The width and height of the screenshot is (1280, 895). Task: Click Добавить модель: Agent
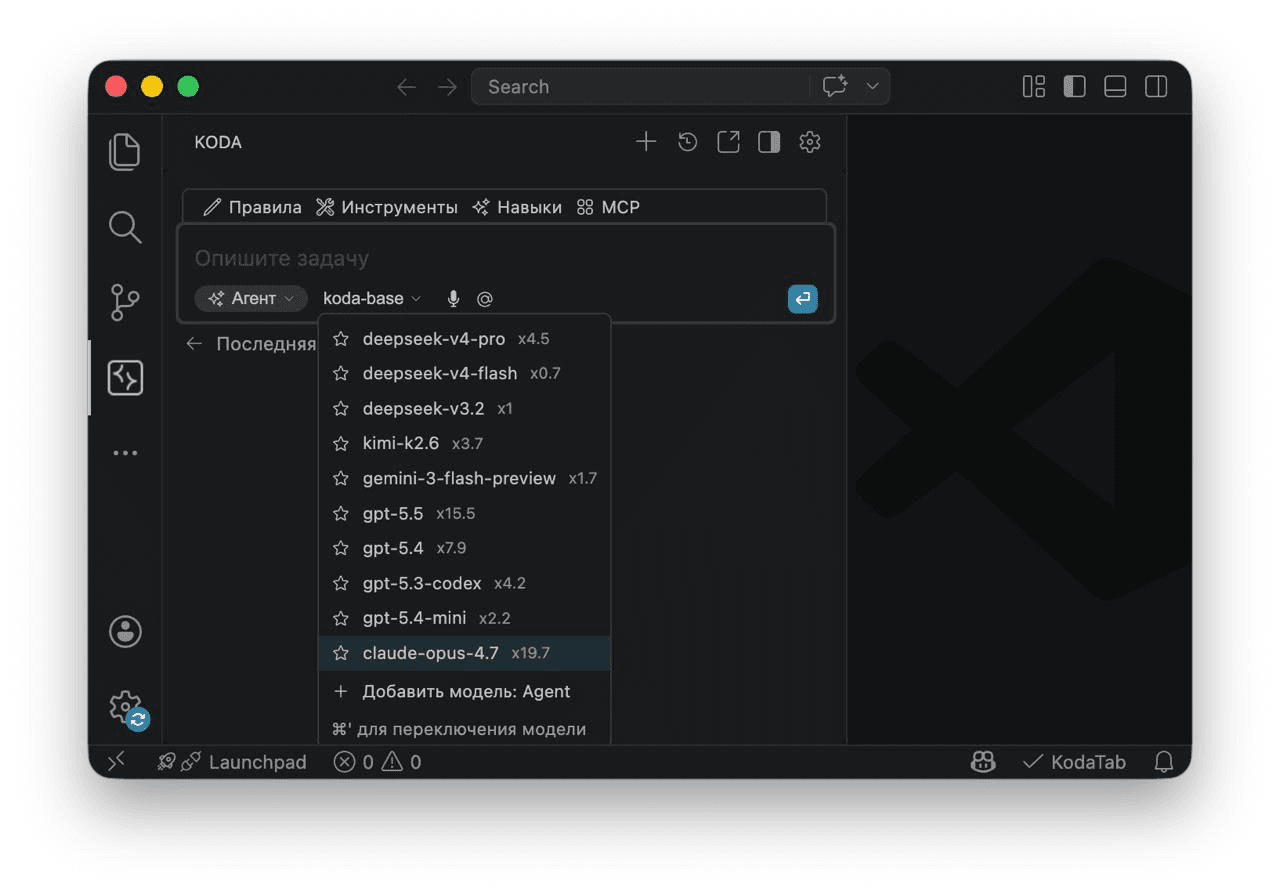(x=464, y=691)
